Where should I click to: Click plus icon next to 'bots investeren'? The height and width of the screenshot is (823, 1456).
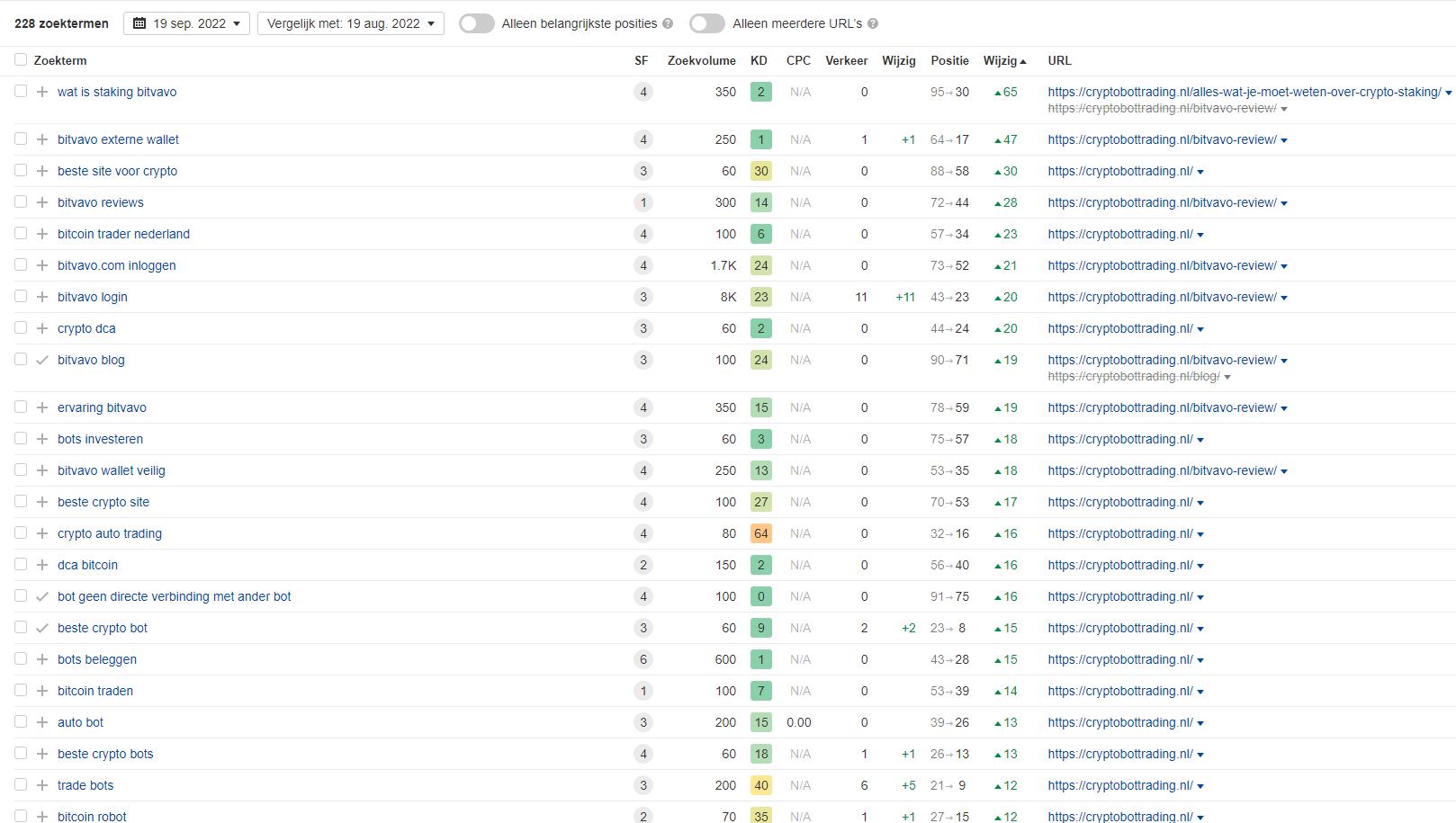42,439
